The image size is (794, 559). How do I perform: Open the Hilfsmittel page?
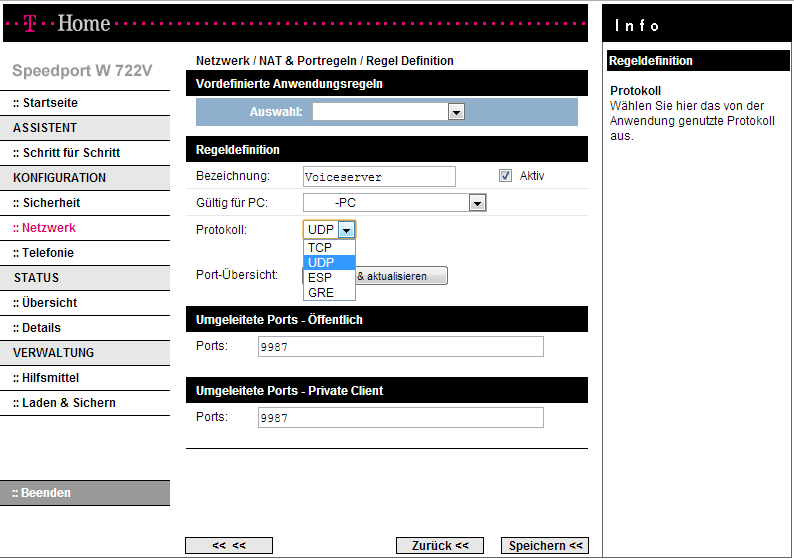click(46, 378)
